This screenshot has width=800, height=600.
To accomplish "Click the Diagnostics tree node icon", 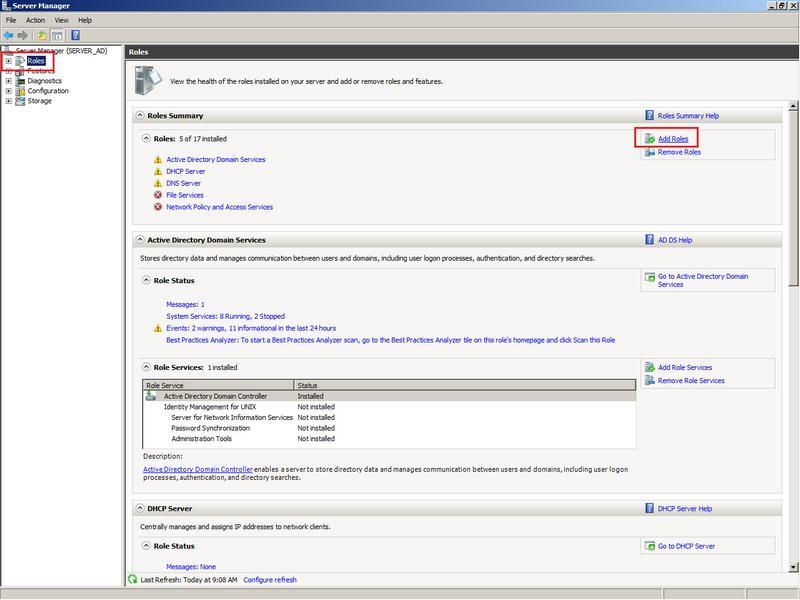I will click(20, 81).
